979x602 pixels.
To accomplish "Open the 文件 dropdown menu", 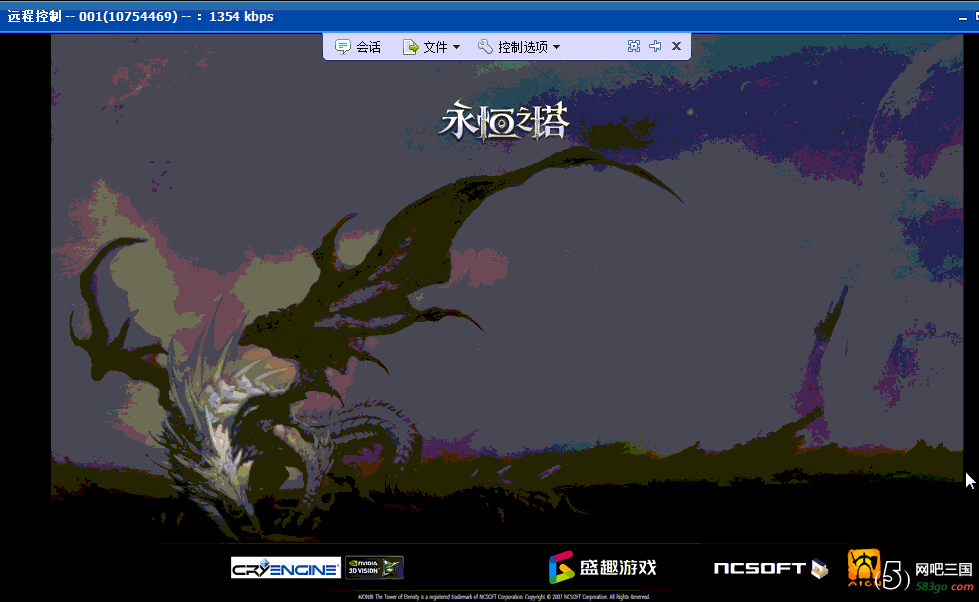I will (x=431, y=47).
